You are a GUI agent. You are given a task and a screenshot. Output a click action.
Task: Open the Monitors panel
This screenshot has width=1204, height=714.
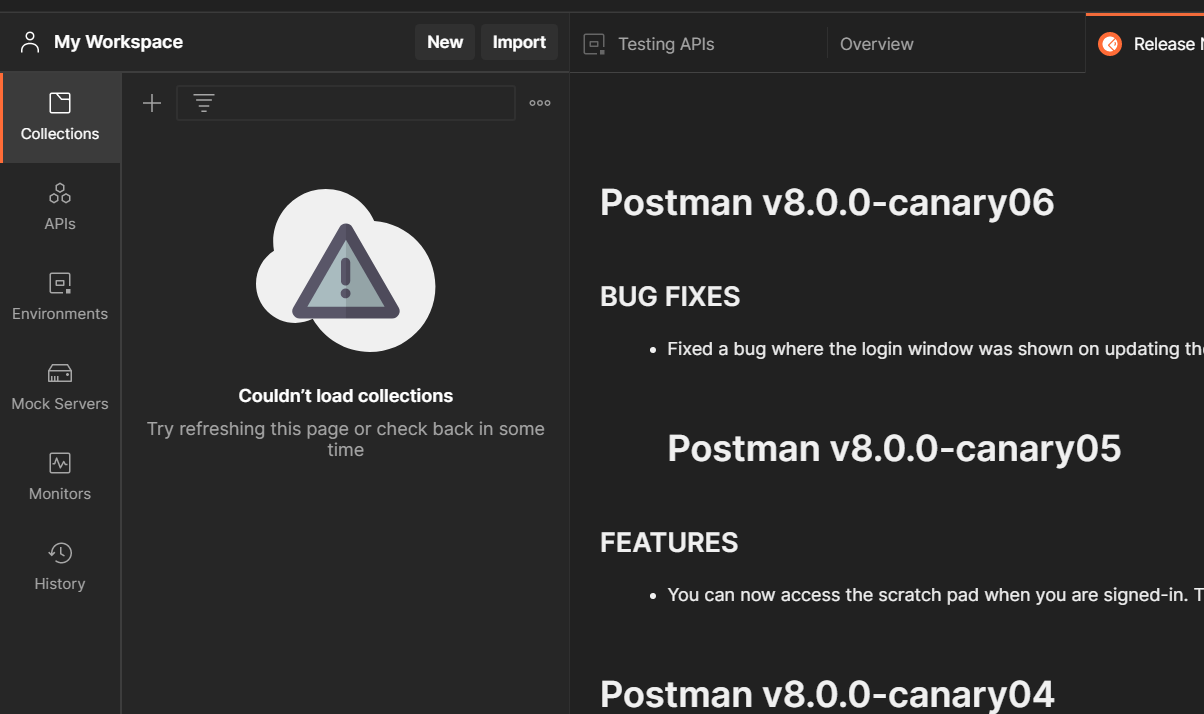(59, 477)
